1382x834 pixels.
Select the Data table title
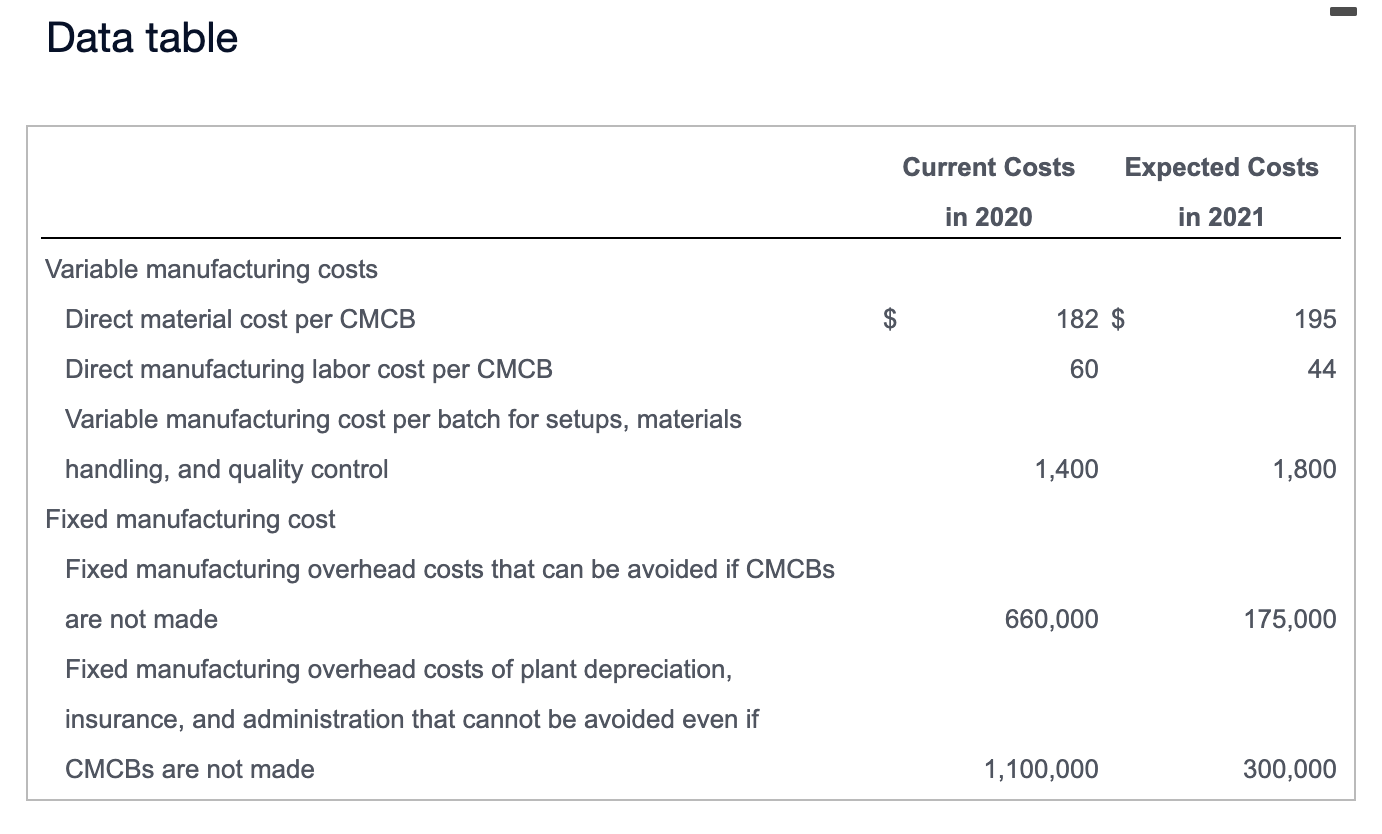142,37
